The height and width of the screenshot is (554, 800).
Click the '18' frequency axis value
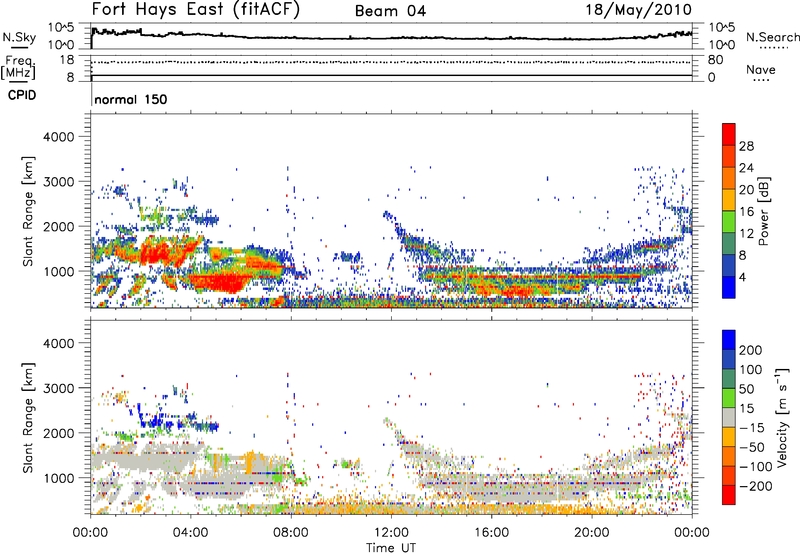tap(67, 60)
